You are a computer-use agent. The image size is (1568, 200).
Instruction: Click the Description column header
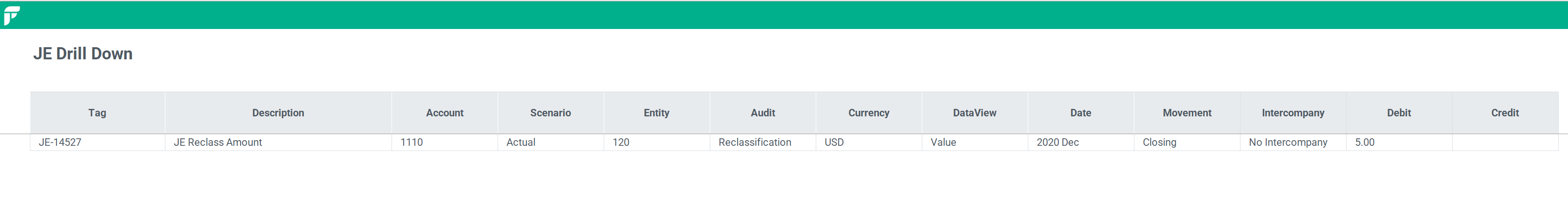pyautogui.click(x=278, y=113)
